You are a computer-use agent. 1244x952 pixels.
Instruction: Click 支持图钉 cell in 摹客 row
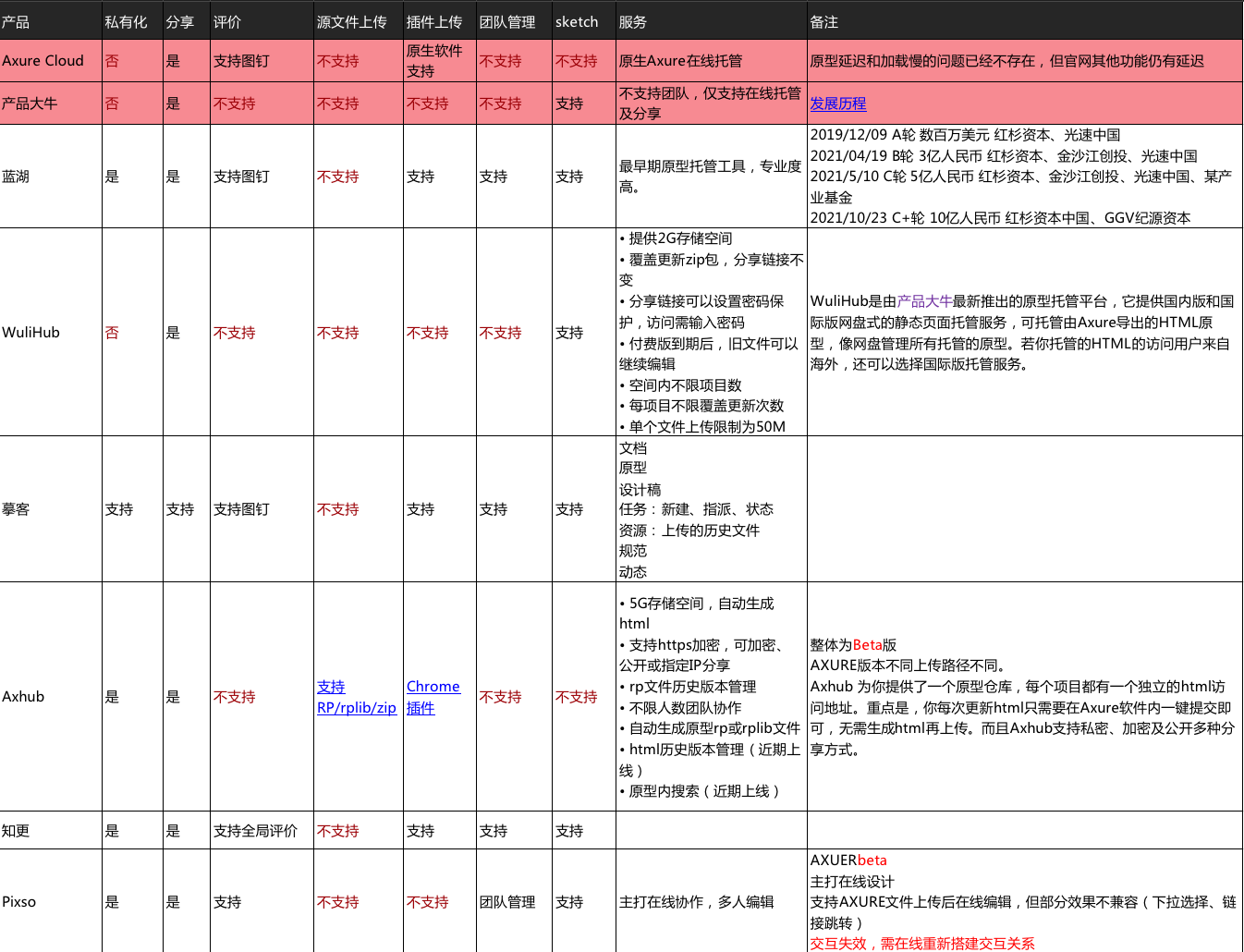(262, 509)
